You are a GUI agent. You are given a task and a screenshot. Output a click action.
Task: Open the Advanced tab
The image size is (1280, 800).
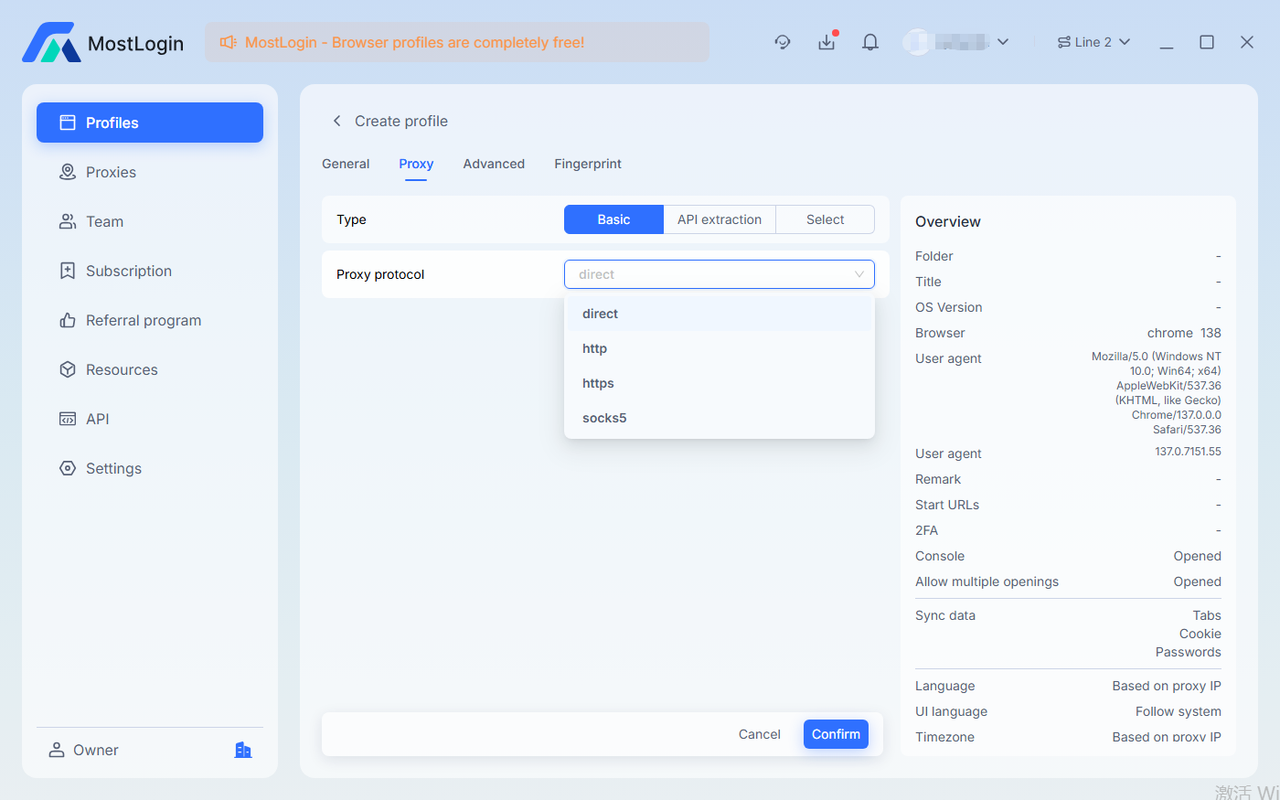494,163
